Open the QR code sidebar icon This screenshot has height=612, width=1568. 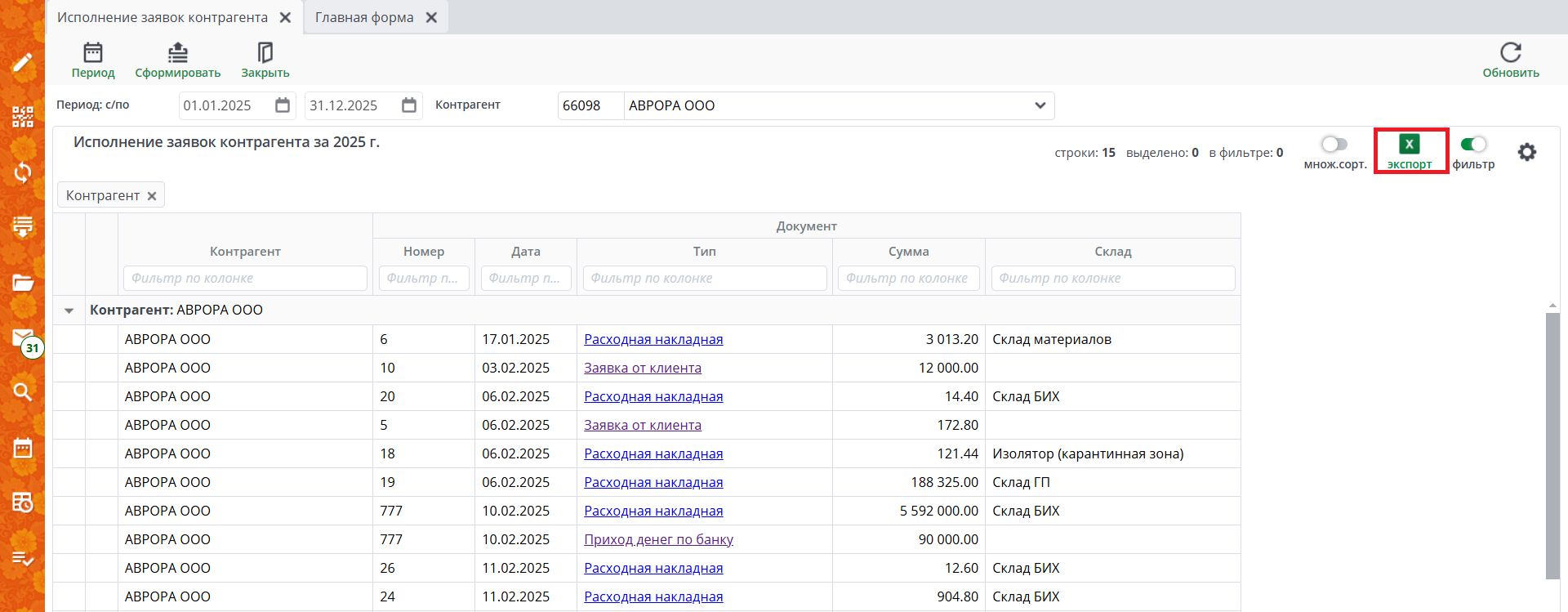click(x=23, y=117)
